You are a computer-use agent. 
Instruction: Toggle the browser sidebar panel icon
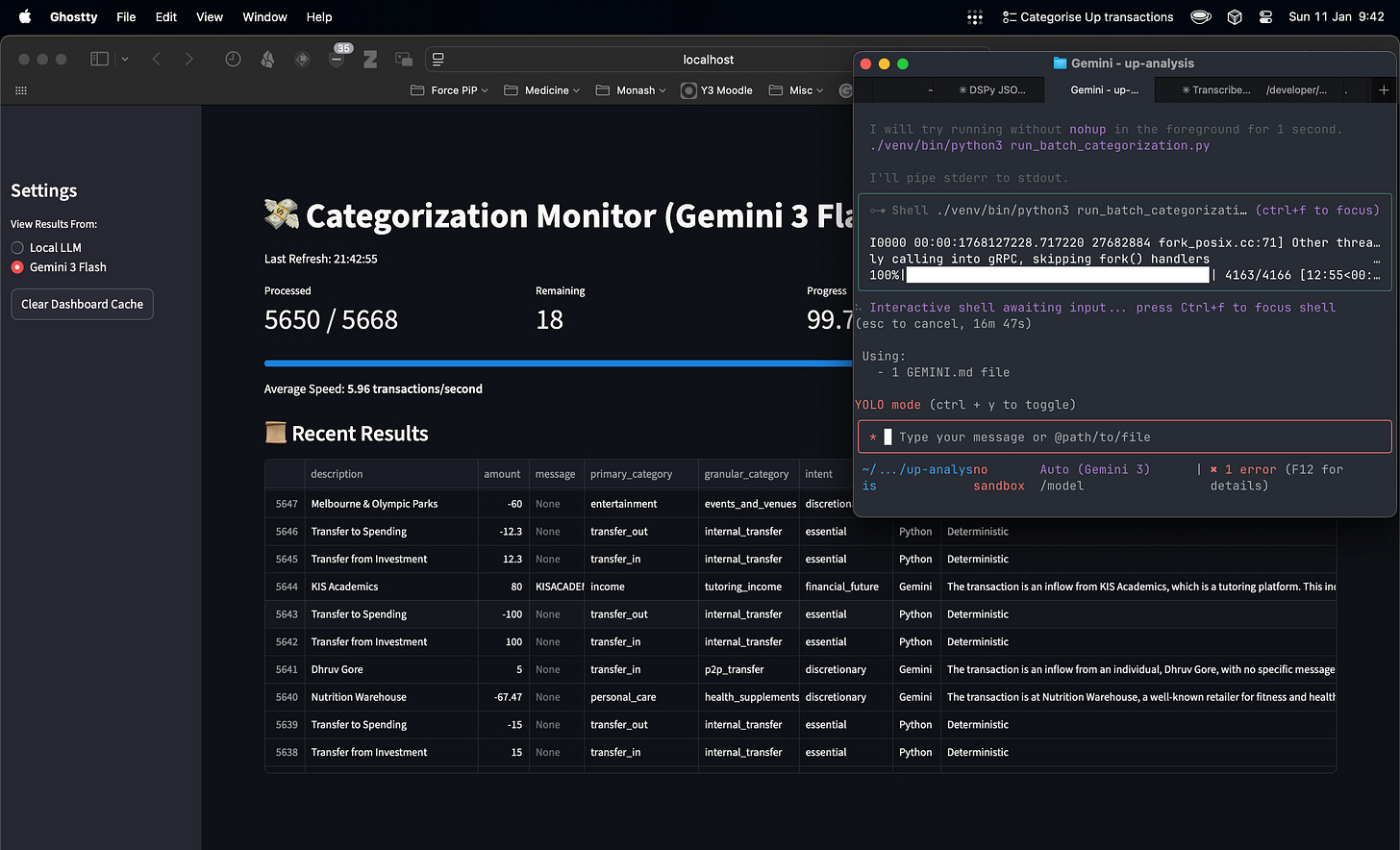tap(100, 60)
